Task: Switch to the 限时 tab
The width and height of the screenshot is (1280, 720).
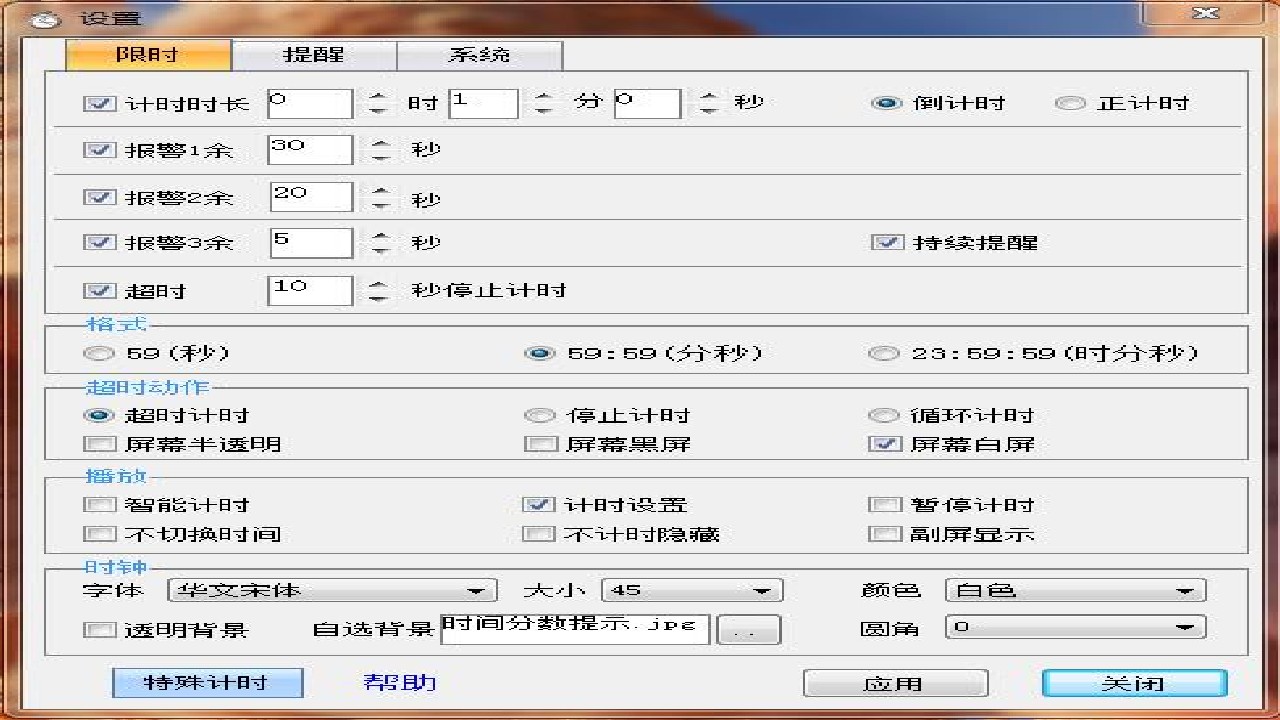Action: (x=148, y=55)
